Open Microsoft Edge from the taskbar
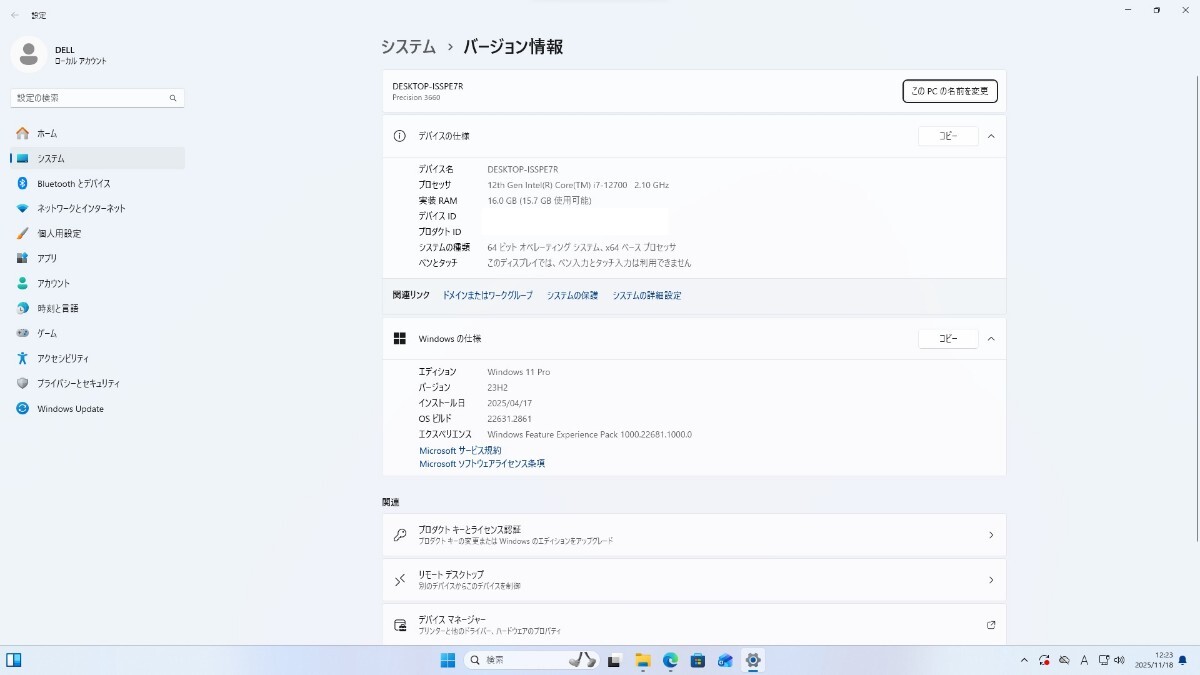This screenshot has height=675, width=1200. click(669, 660)
